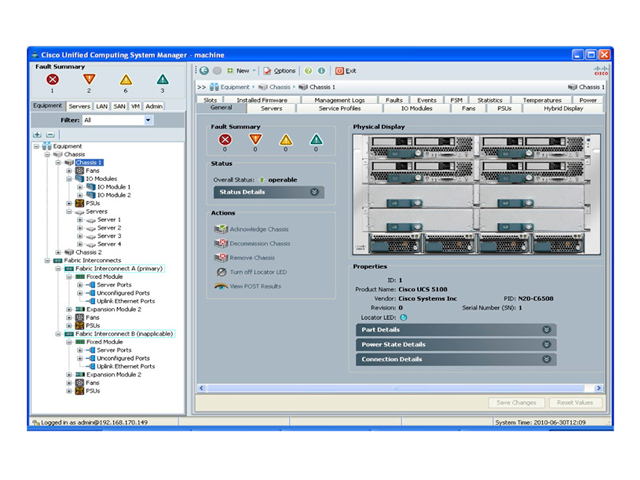The image size is (640, 480).
Task: Click the minor fault icon in General tab Fault Summary
Action: point(286,140)
